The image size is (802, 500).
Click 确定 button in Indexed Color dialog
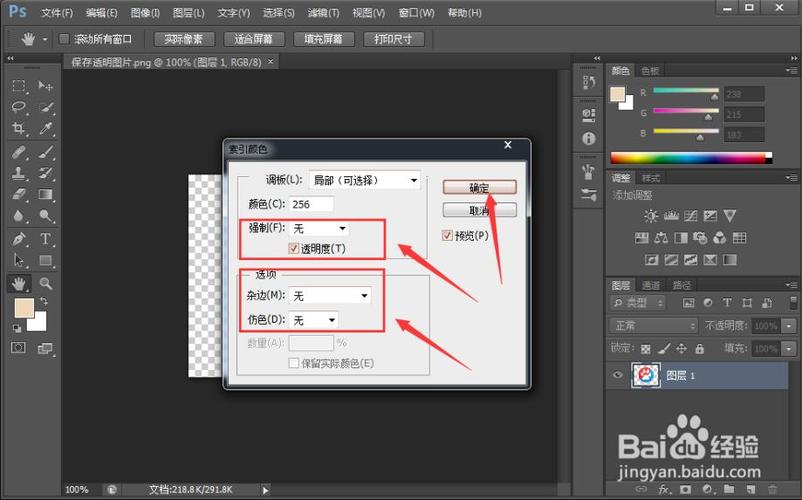tap(479, 188)
